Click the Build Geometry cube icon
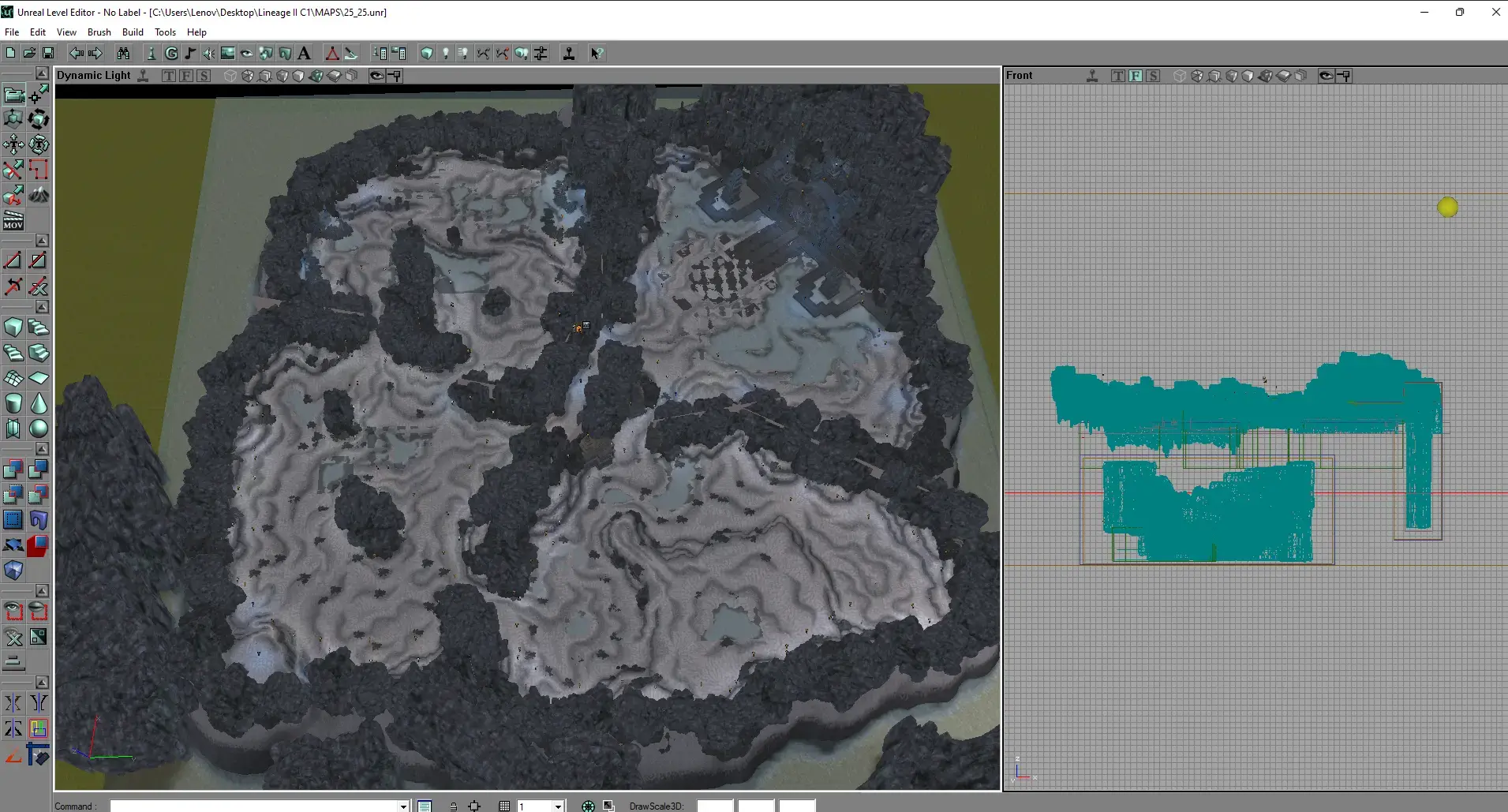Screen dimensions: 1508x812 427,54
